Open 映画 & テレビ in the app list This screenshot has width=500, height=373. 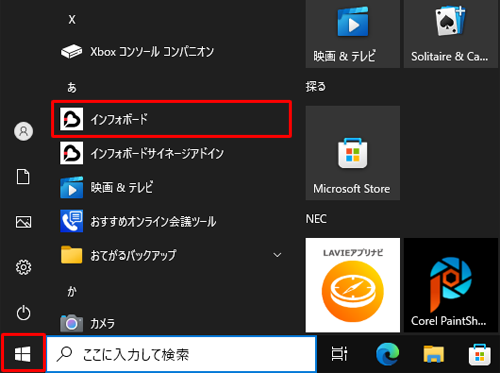171,187
